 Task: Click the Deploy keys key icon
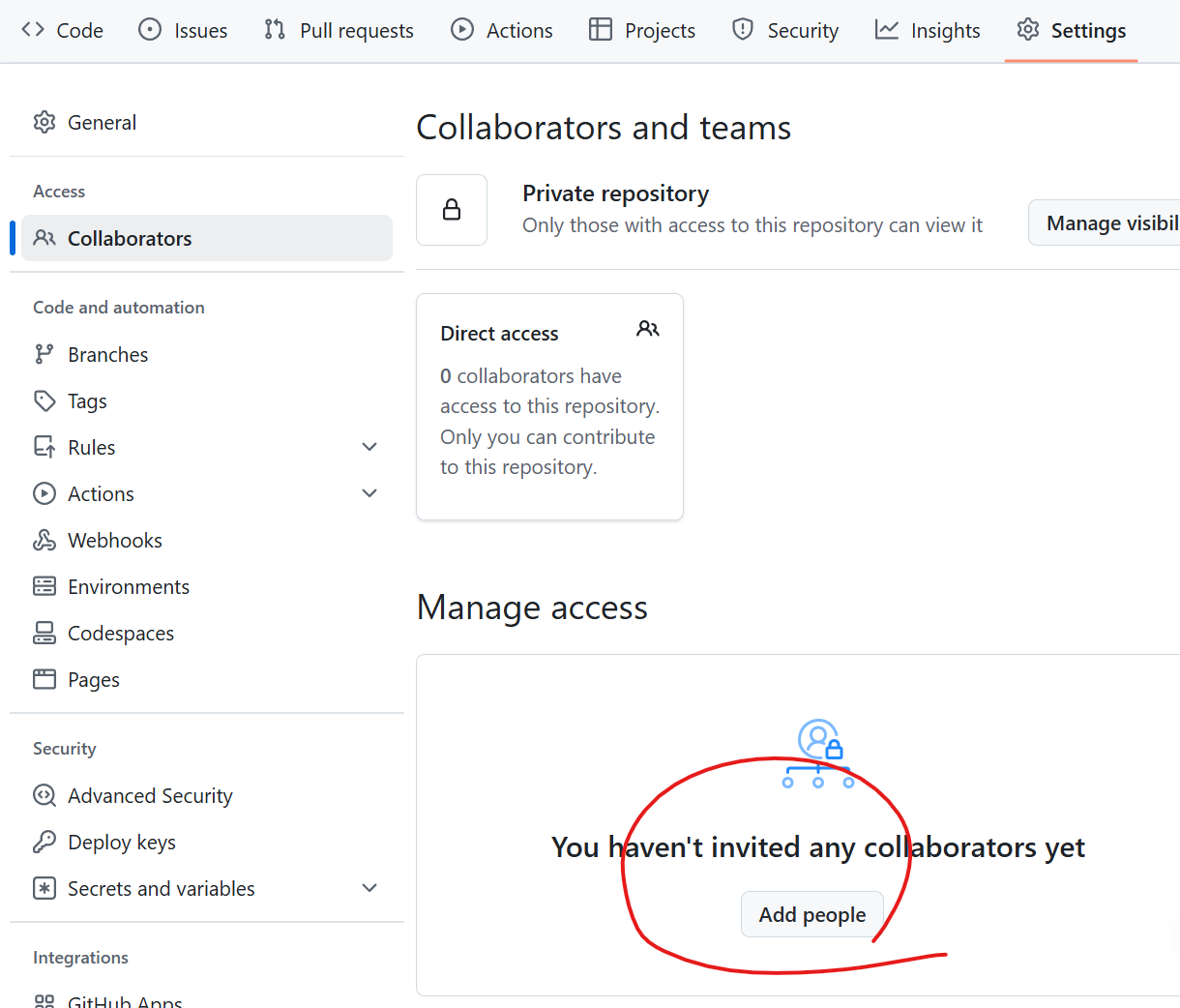[x=44, y=842]
